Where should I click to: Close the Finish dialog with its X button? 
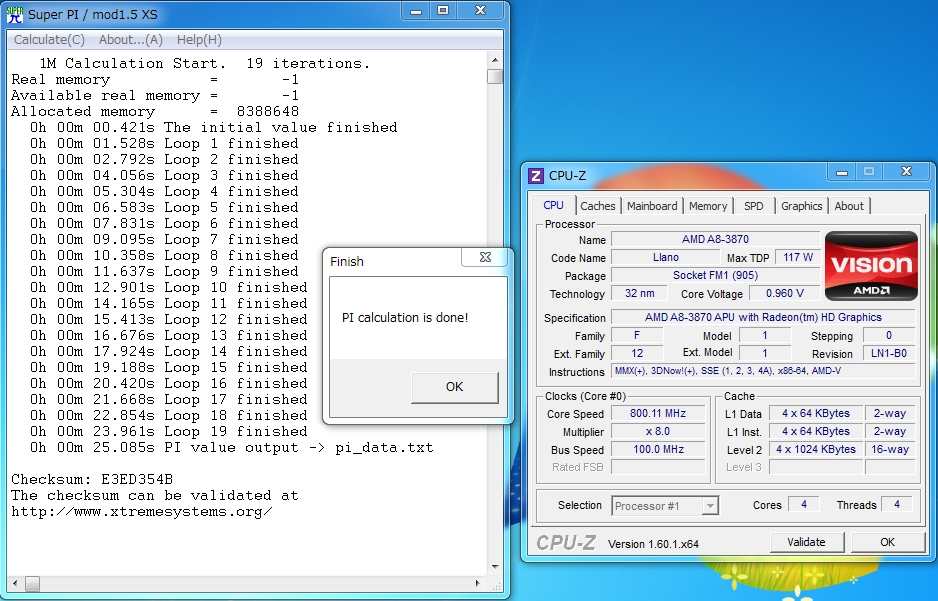485,257
